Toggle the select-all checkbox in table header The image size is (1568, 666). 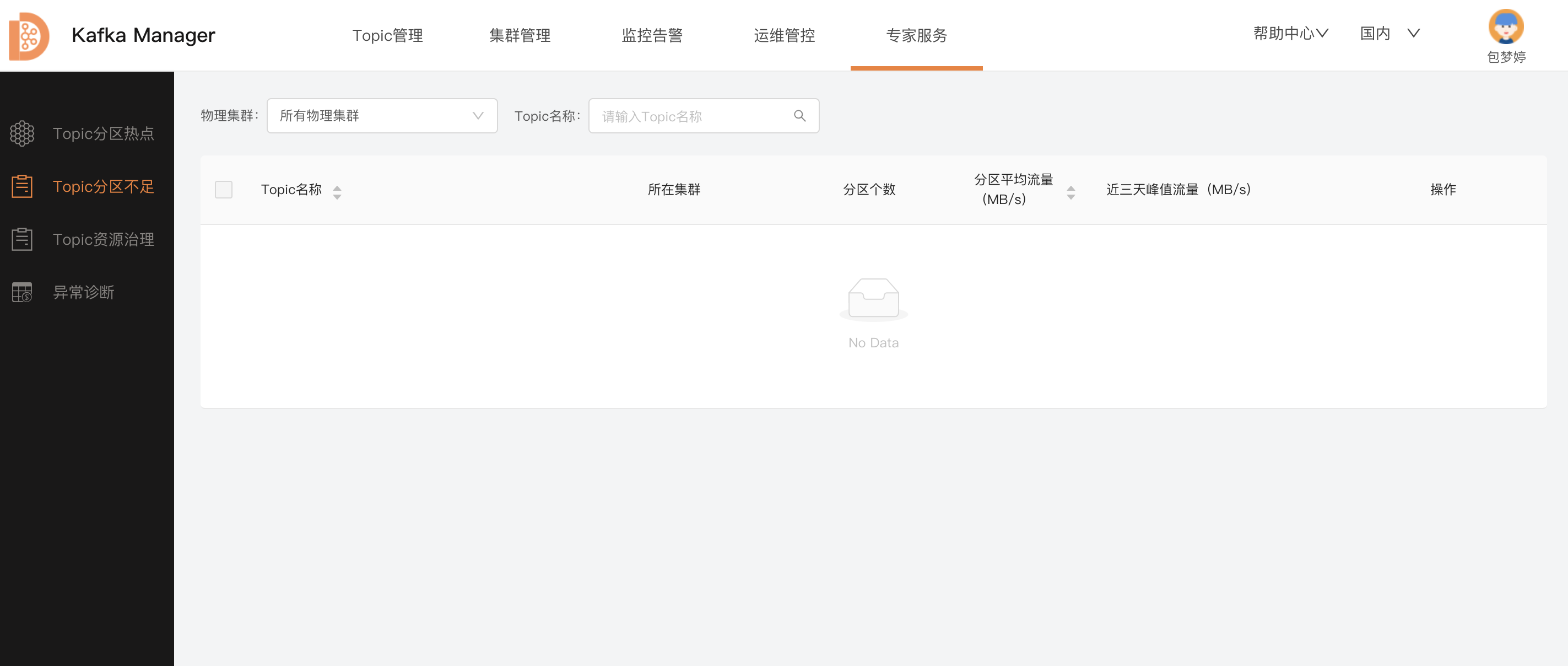pyautogui.click(x=223, y=190)
